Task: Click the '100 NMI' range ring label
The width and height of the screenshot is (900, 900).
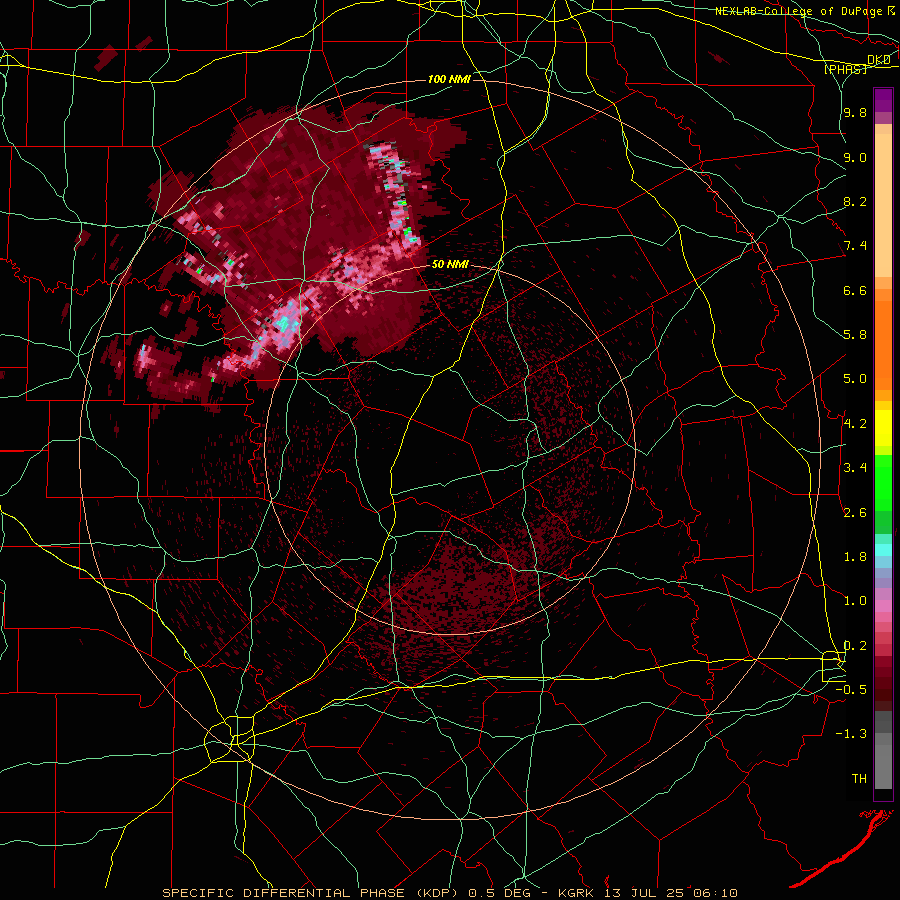Action: click(x=449, y=79)
